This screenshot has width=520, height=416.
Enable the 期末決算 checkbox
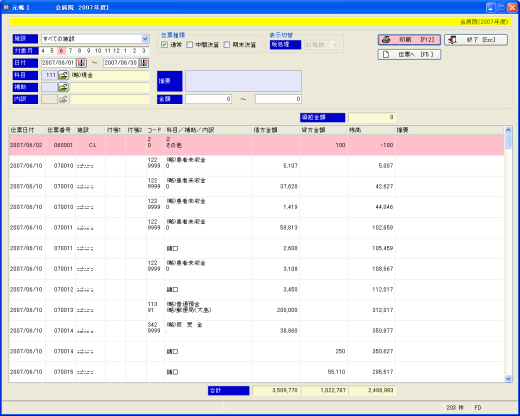[x=227, y=45]
